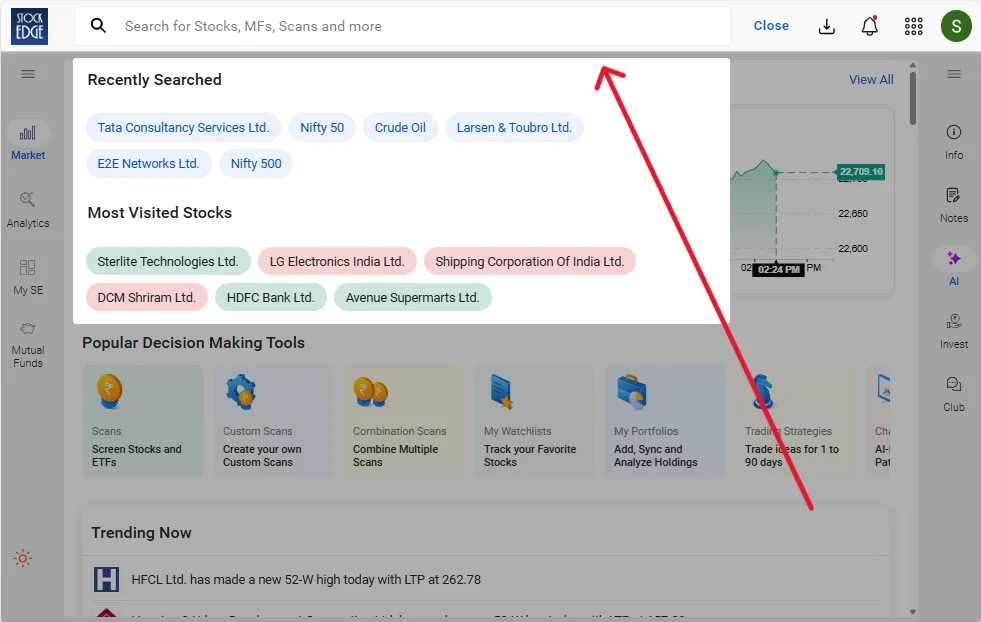Open HFCL Ltd. 52-W high news
Image resolution: width=981 pixels, height=622 pixels.
306,579
